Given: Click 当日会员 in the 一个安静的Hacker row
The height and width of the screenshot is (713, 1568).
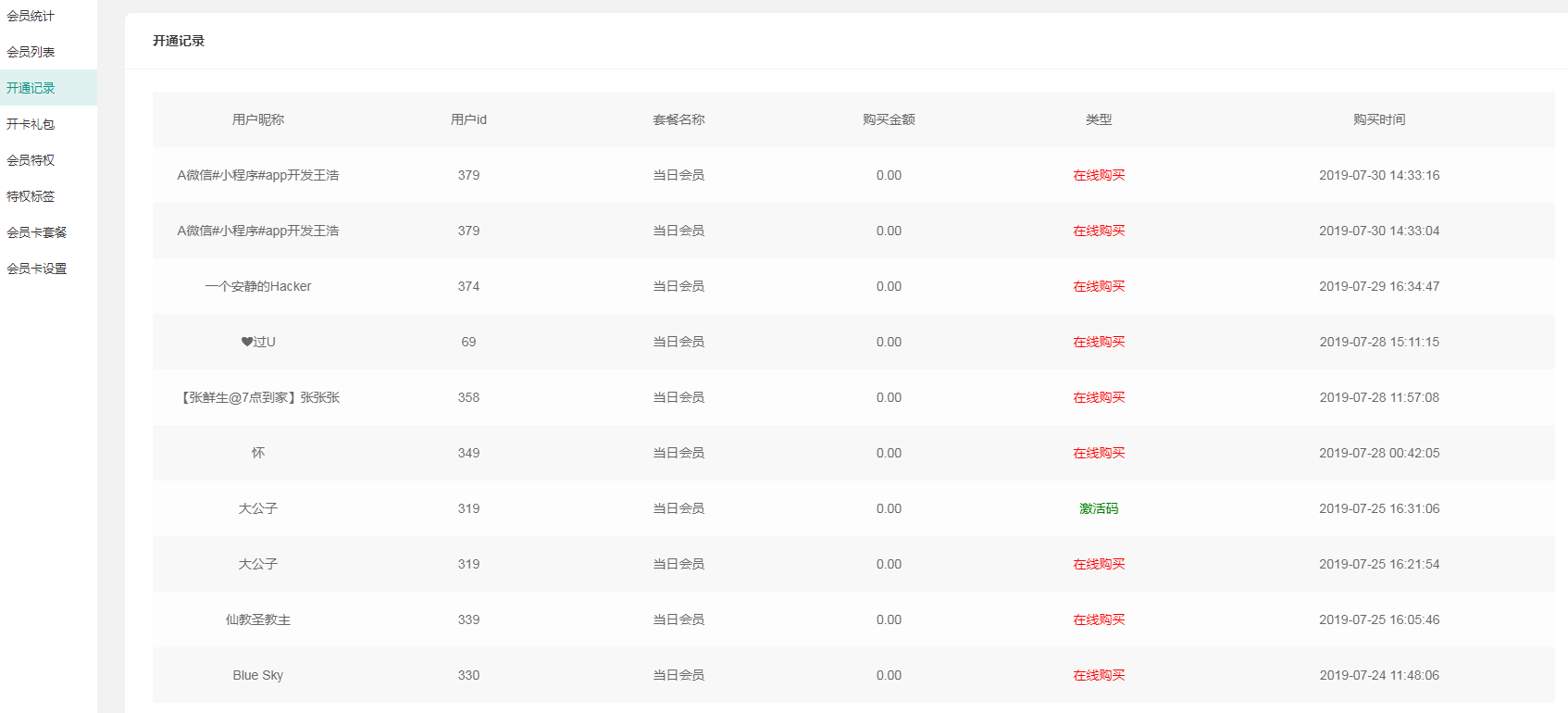Looking at the screenshot, I should click(678, 286).
